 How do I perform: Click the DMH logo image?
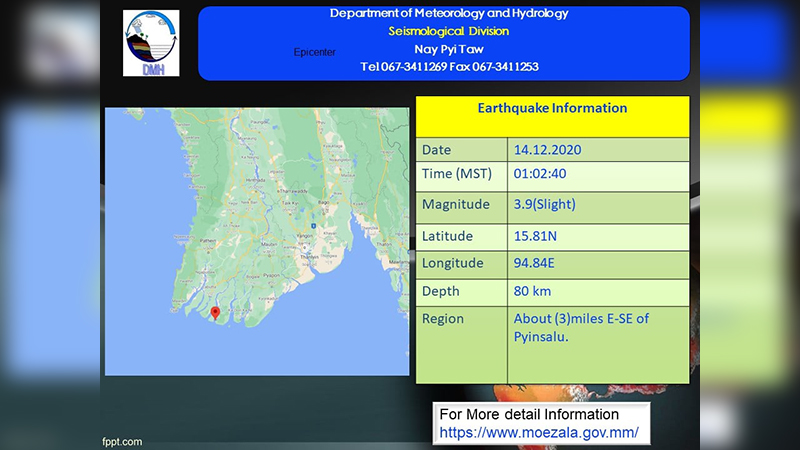point(151,43)
